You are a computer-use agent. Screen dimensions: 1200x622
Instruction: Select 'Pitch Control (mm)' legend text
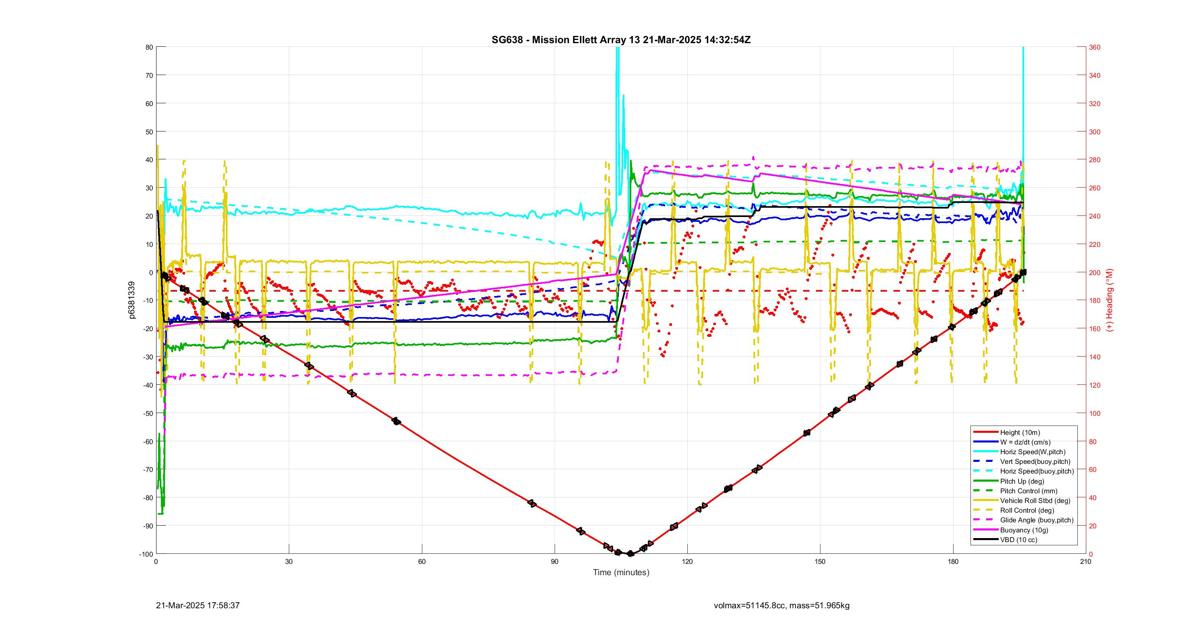[x=1030, y=490]
